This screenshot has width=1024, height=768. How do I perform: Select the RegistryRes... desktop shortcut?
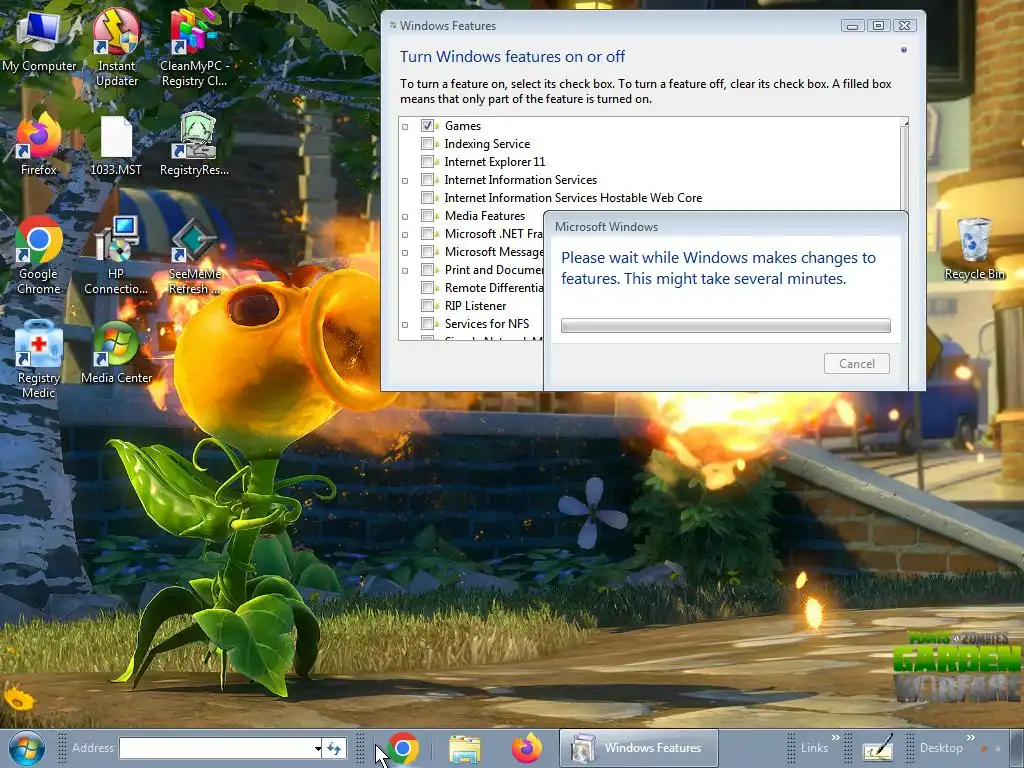click(194, 145)
